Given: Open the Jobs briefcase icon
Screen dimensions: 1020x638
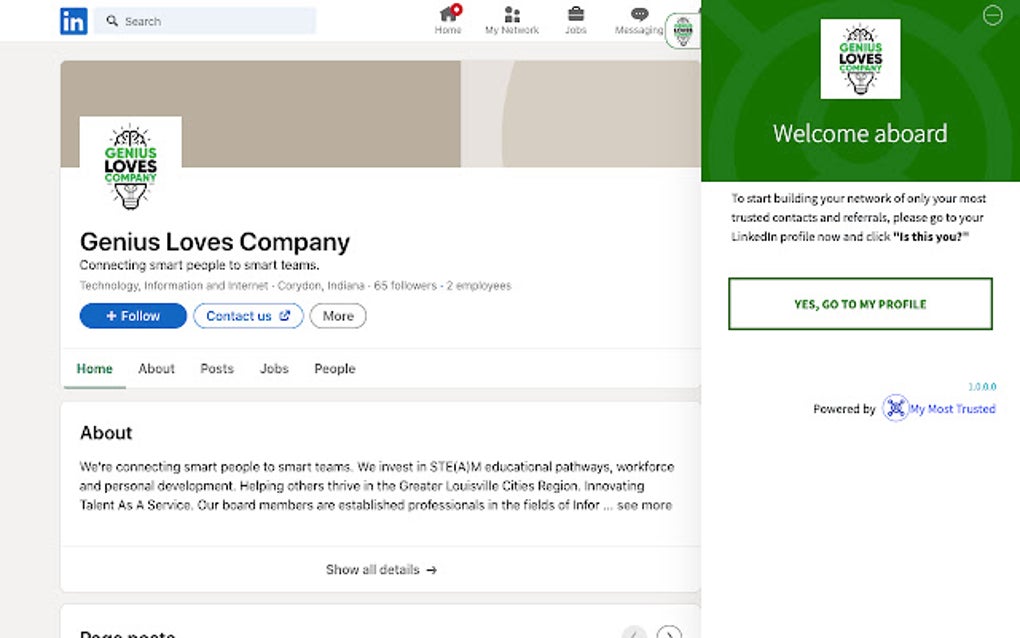Looking at the screenshot, I should [x=575, y=16].
